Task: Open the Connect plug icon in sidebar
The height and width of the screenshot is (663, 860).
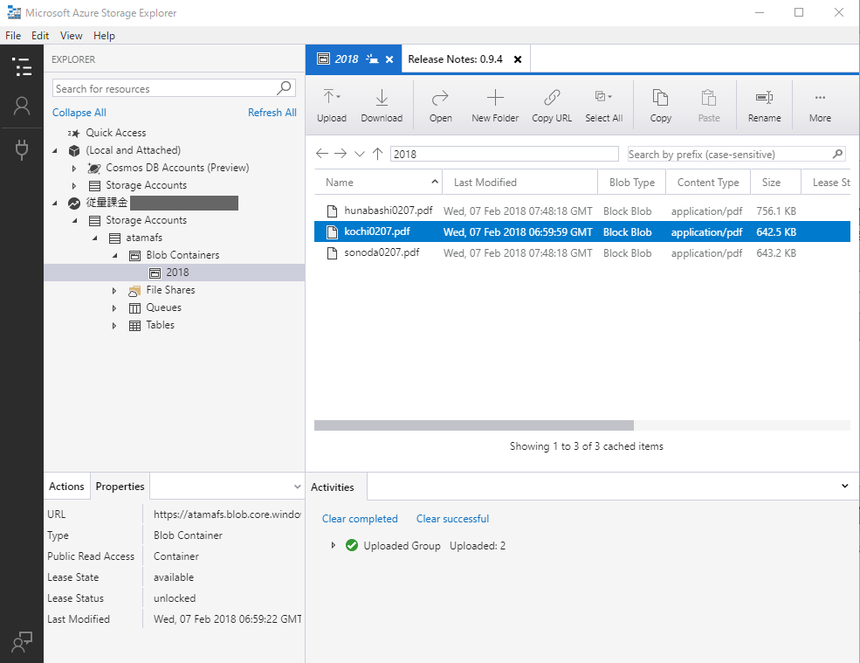Action: (x=22, y=150)
